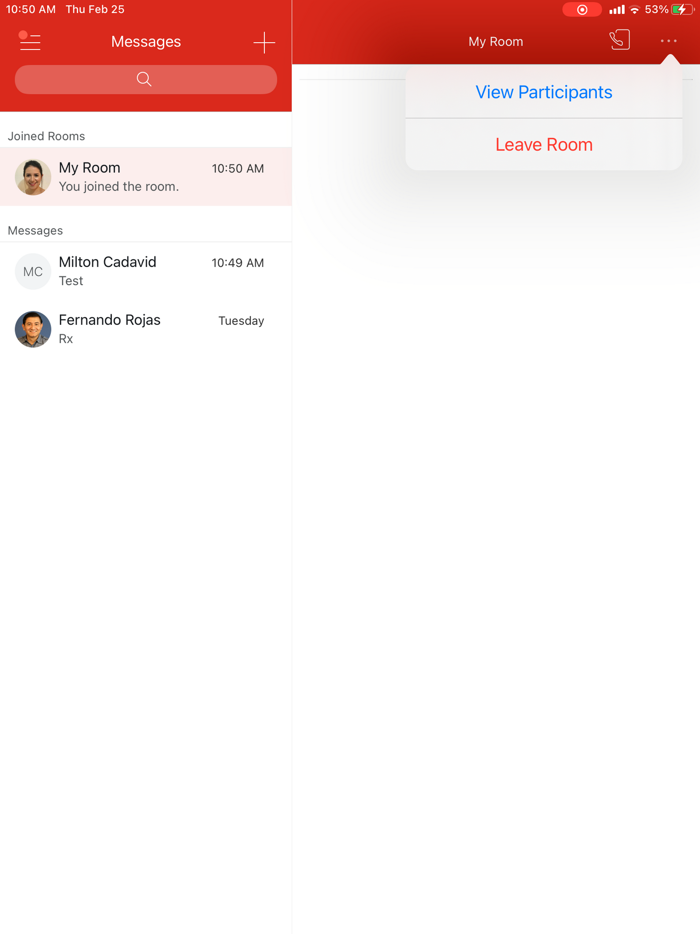The height and width of the screenshot is (934, 700).
Task: Choose Leave Room in the popup menu
Action: [543, 145]
